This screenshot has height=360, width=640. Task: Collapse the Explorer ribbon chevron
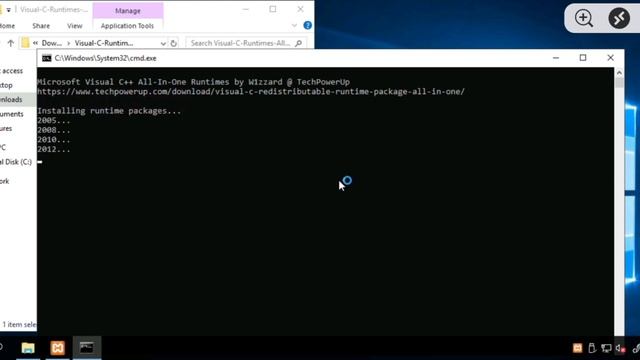[294, 25]
